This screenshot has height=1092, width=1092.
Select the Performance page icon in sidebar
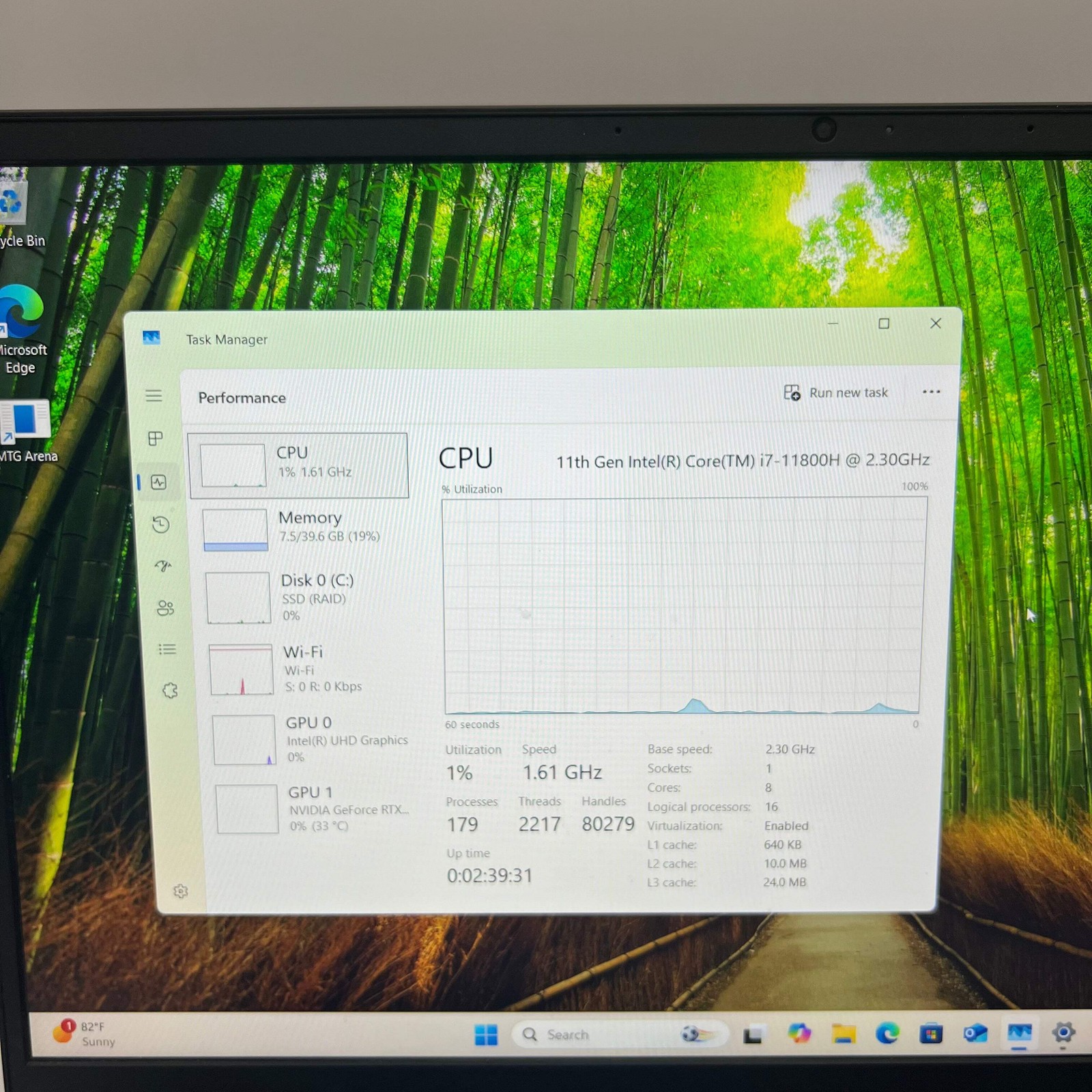tap(159, 483)
